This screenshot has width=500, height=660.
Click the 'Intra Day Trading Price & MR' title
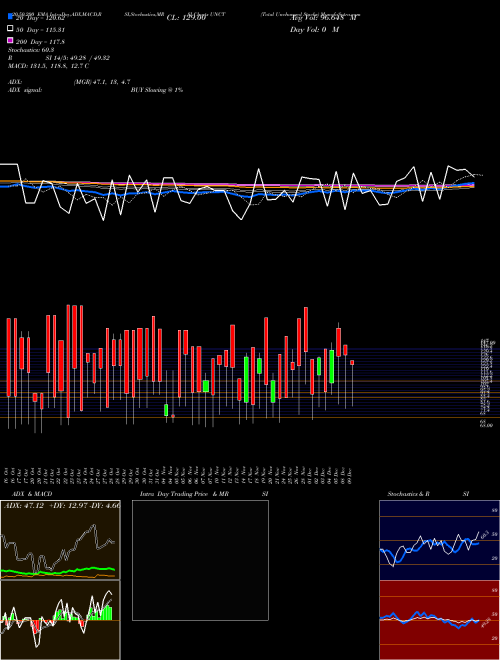(184, 494)
